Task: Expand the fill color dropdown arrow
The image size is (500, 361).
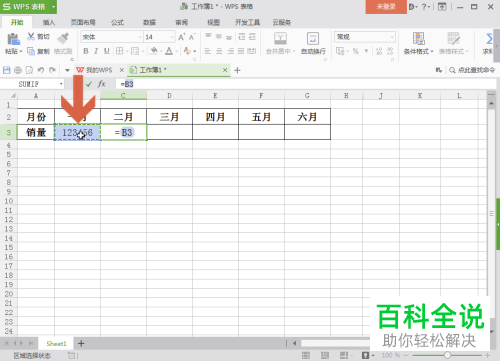Action: click(161, 51)
